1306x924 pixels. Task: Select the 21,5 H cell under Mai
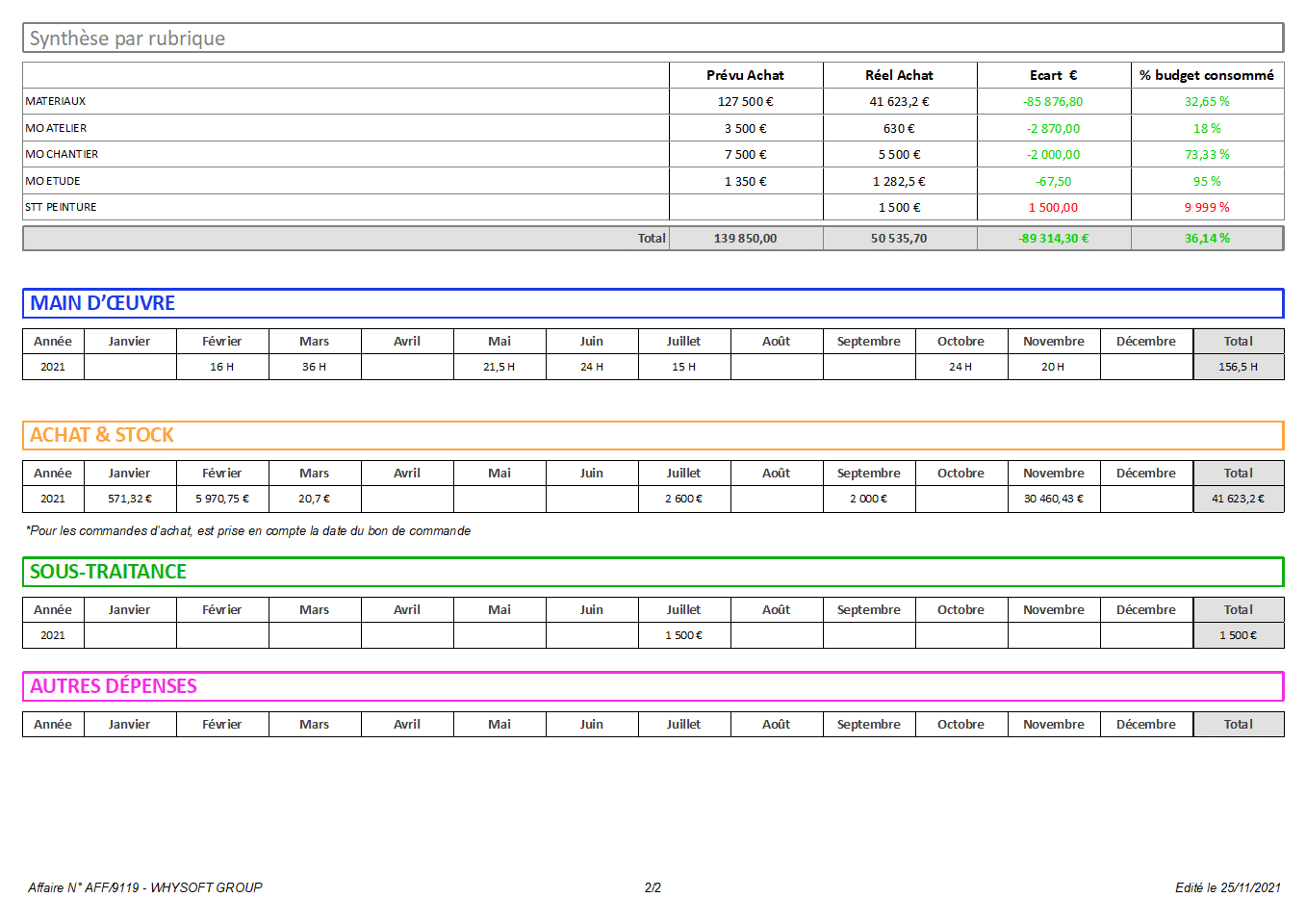point(499,367)
